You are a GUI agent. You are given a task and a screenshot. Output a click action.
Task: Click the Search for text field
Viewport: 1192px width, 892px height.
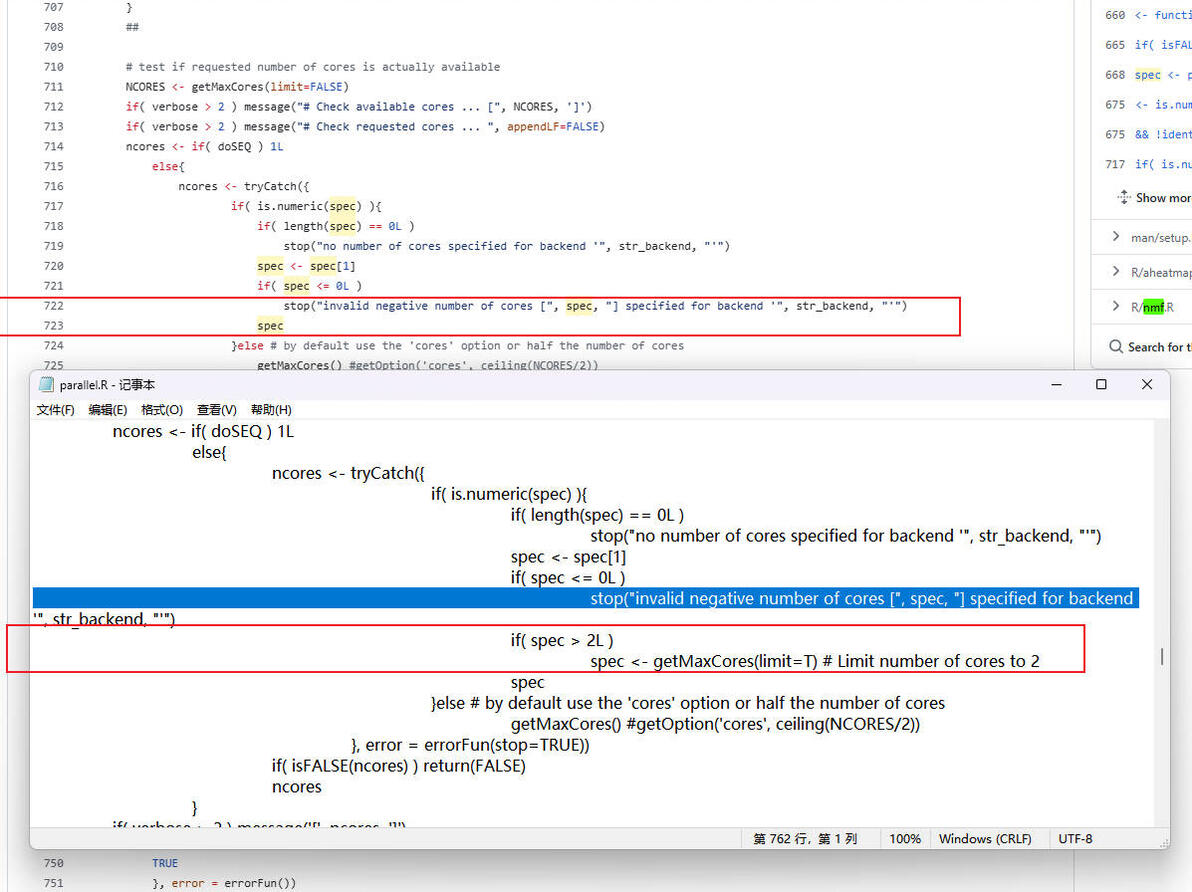[1159, 347]
